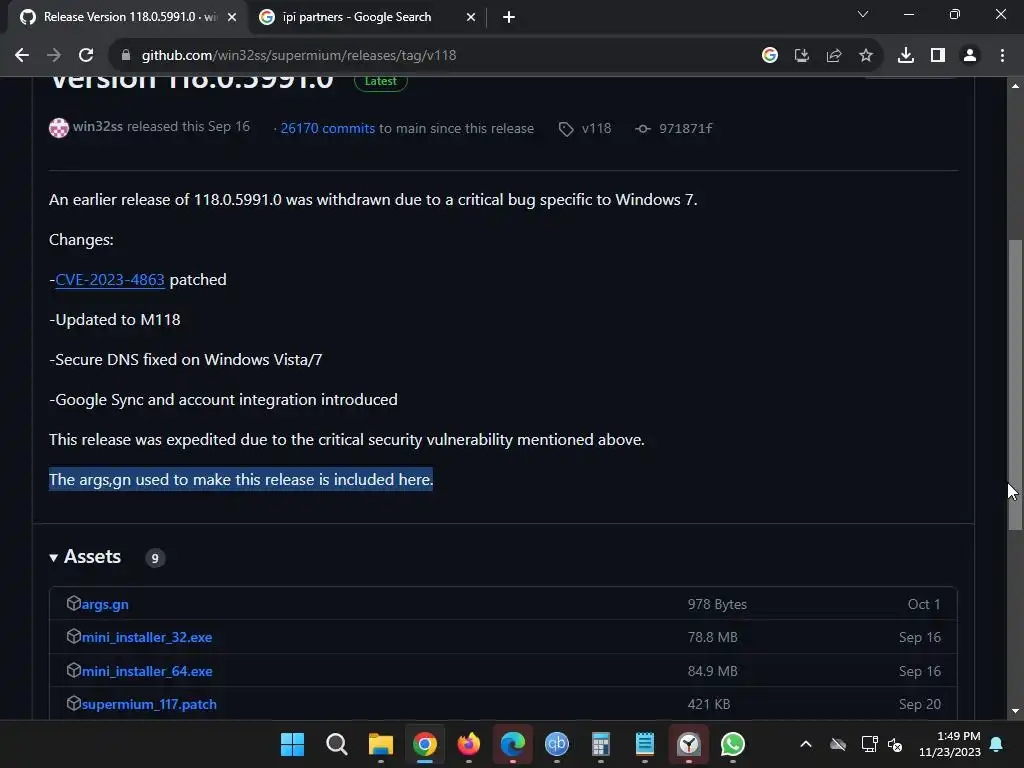The width and height of the screenshot is (1024, 768).
Task: Click the lock icon in address bar
Action: [x=126, y=56]
